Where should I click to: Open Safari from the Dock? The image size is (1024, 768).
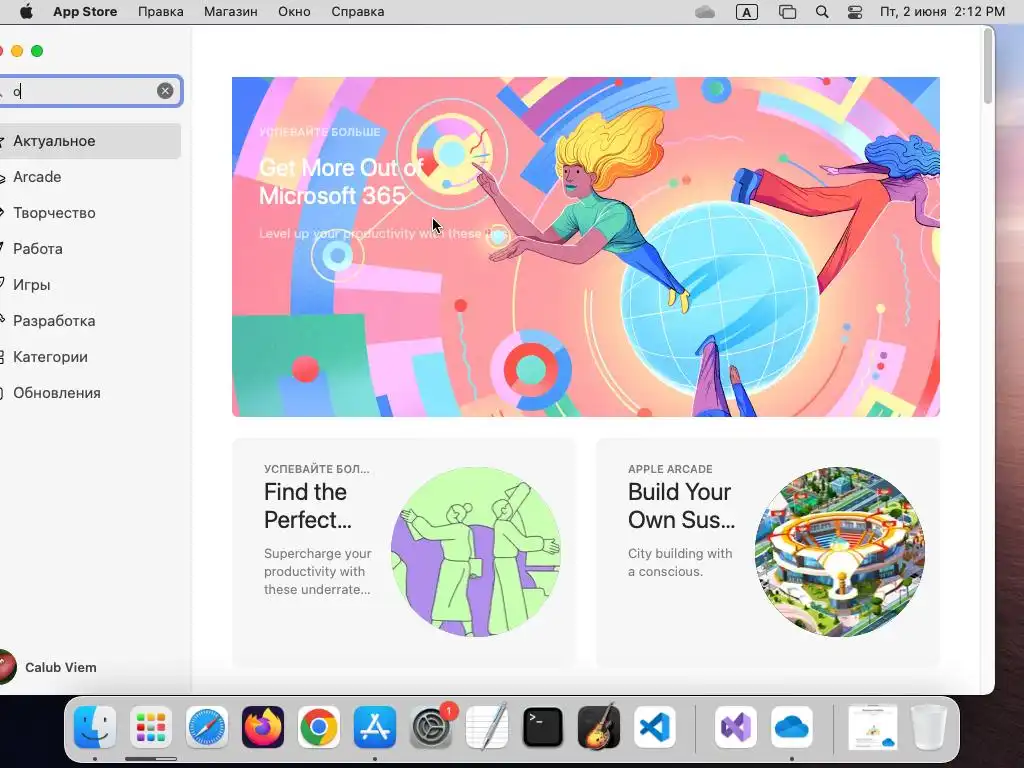click(207, 727)
